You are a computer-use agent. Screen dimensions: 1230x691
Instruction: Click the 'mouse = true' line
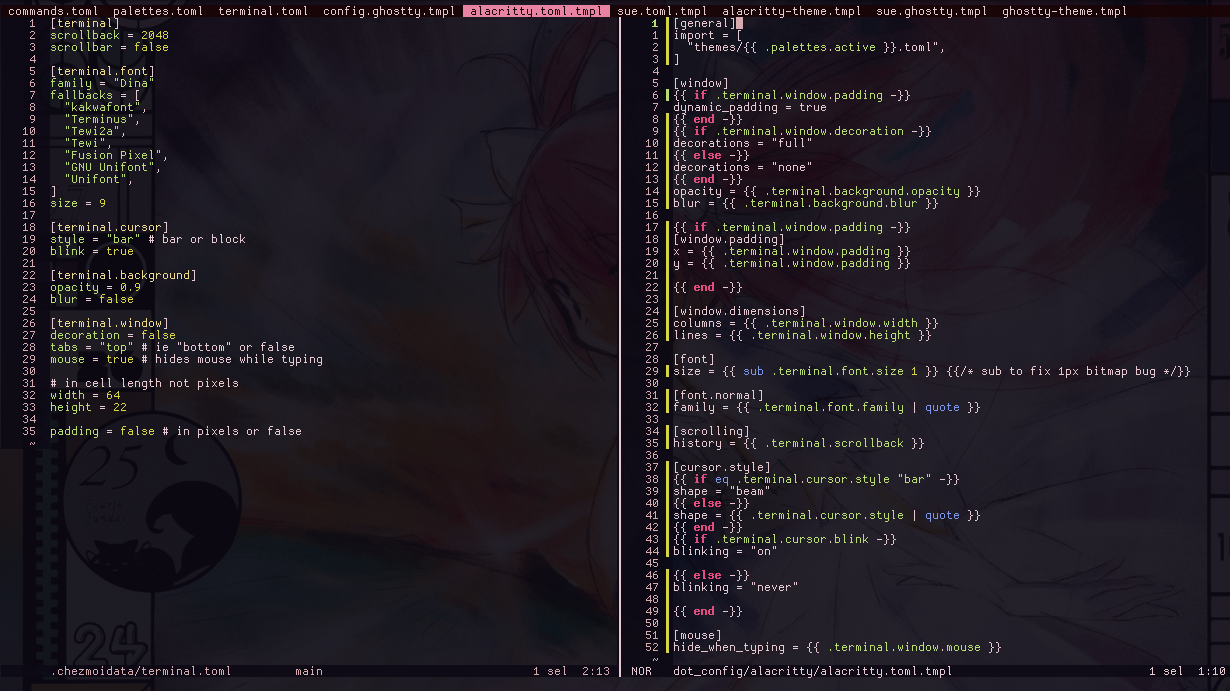pos(186,359)
